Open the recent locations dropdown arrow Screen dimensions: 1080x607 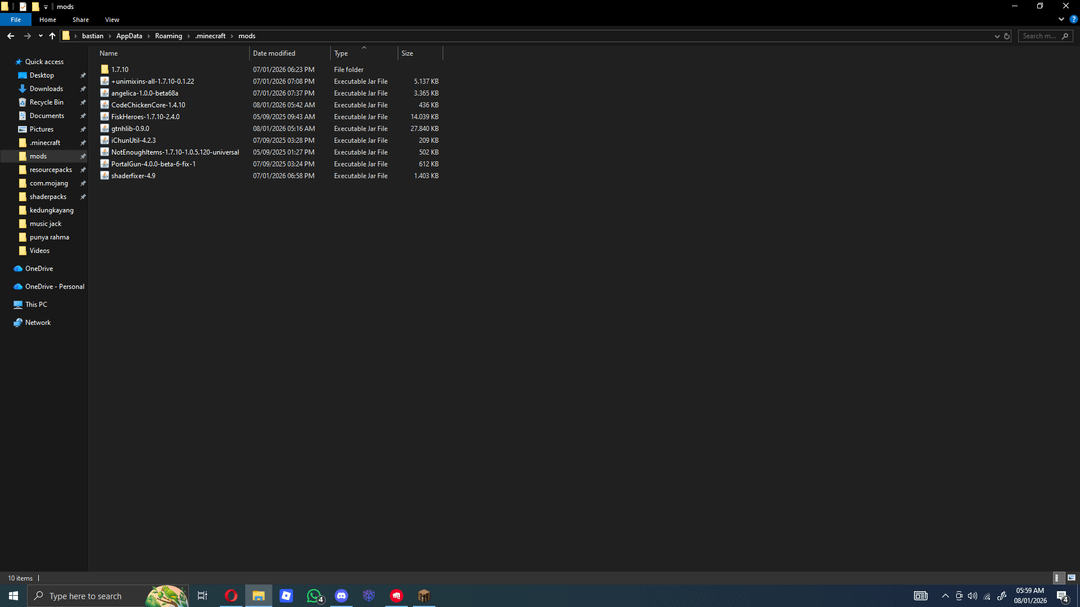click(x=40, y=36)
